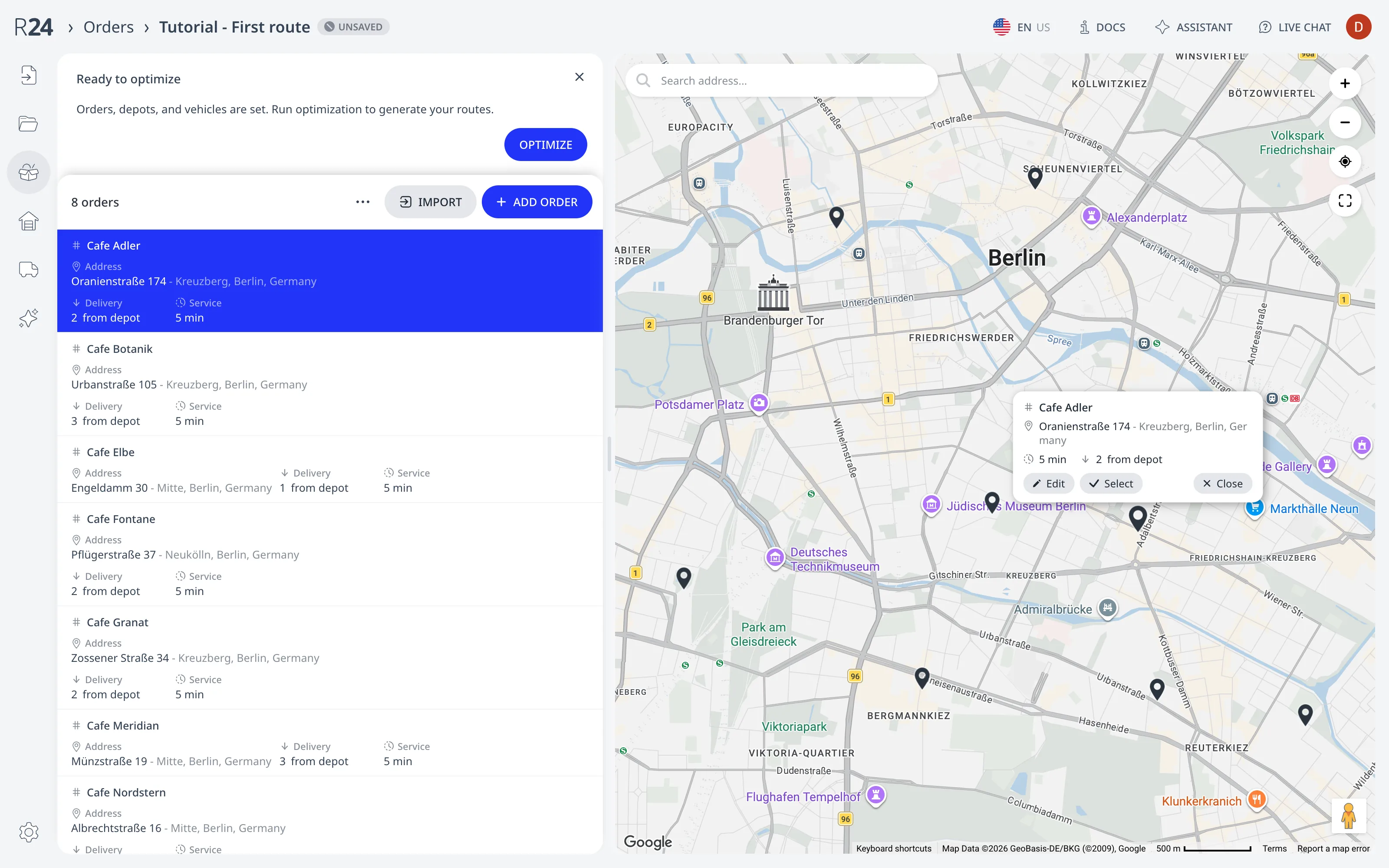The height and width of the screenshot is (868, 1389).
Task: Open settings gear in sidebar
Action: pos(28,832)
